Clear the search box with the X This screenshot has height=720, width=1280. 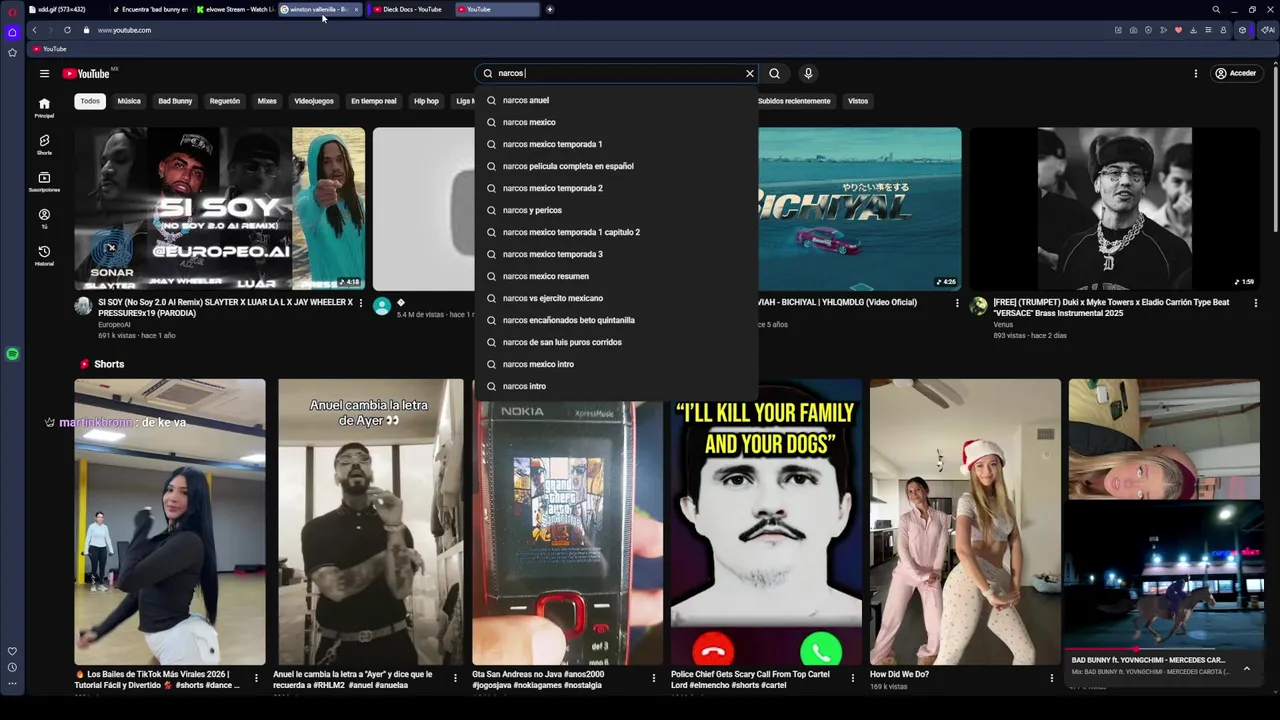pyautogui.click(x=749, y=73)
